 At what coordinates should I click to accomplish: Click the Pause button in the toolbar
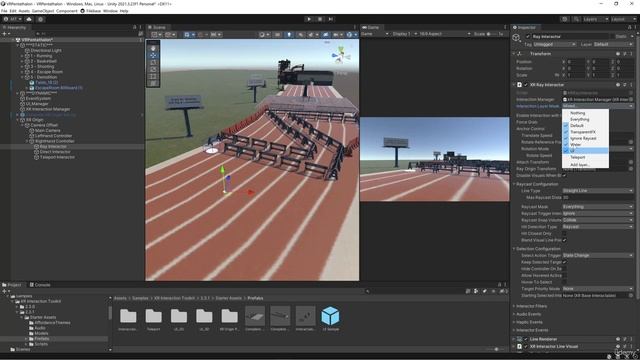320,19
